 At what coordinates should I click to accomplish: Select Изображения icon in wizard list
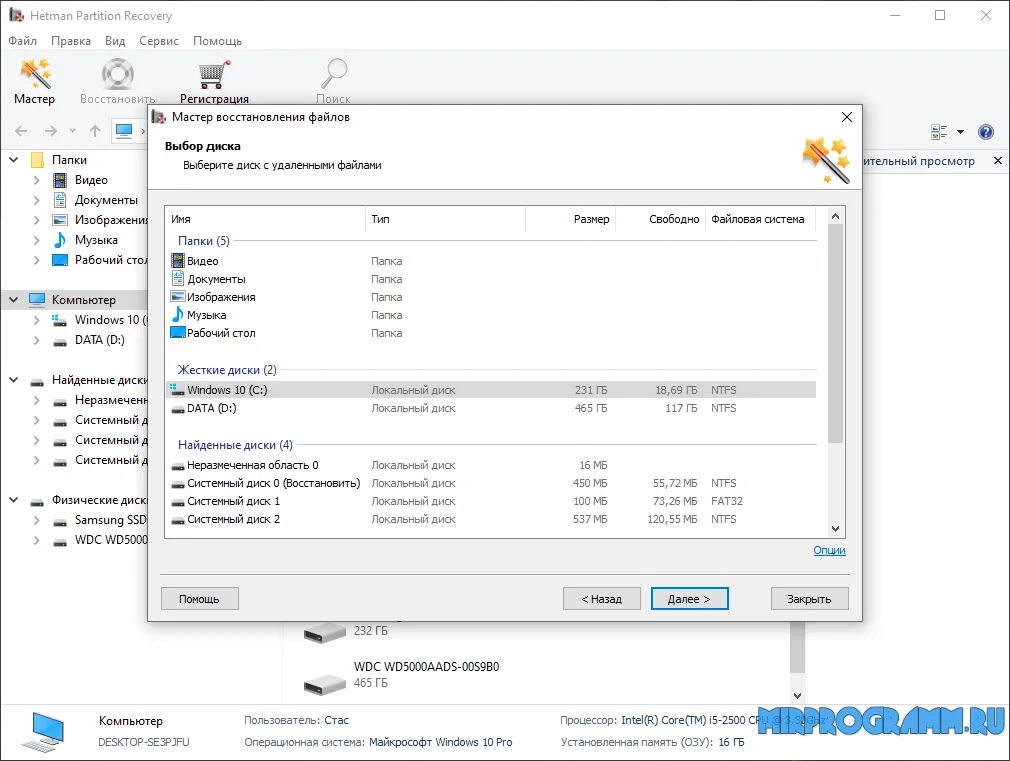pyautogui.click(x=178, y=296)
